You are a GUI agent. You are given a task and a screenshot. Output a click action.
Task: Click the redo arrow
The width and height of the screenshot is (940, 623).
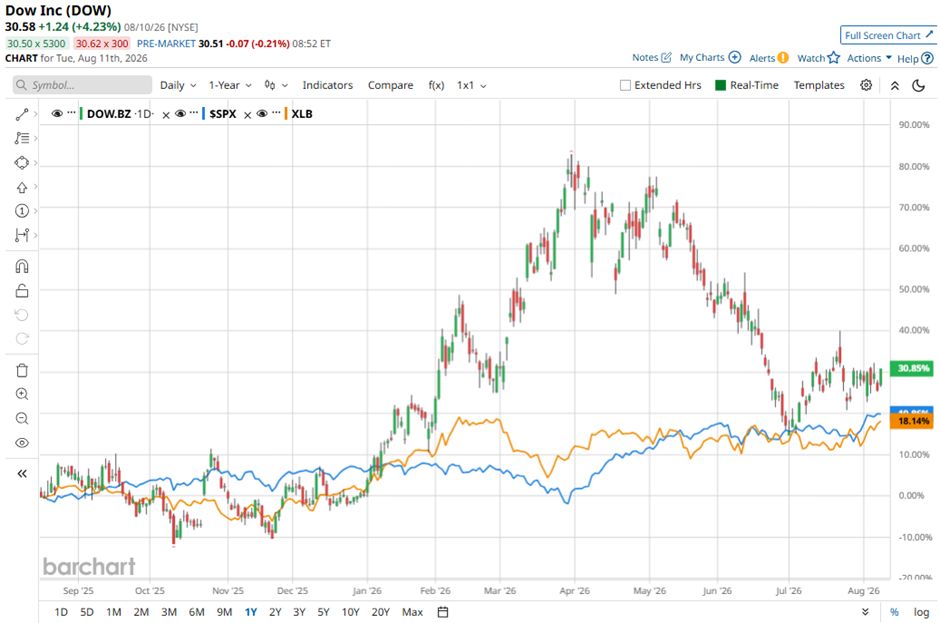click(x=22, y=339)
